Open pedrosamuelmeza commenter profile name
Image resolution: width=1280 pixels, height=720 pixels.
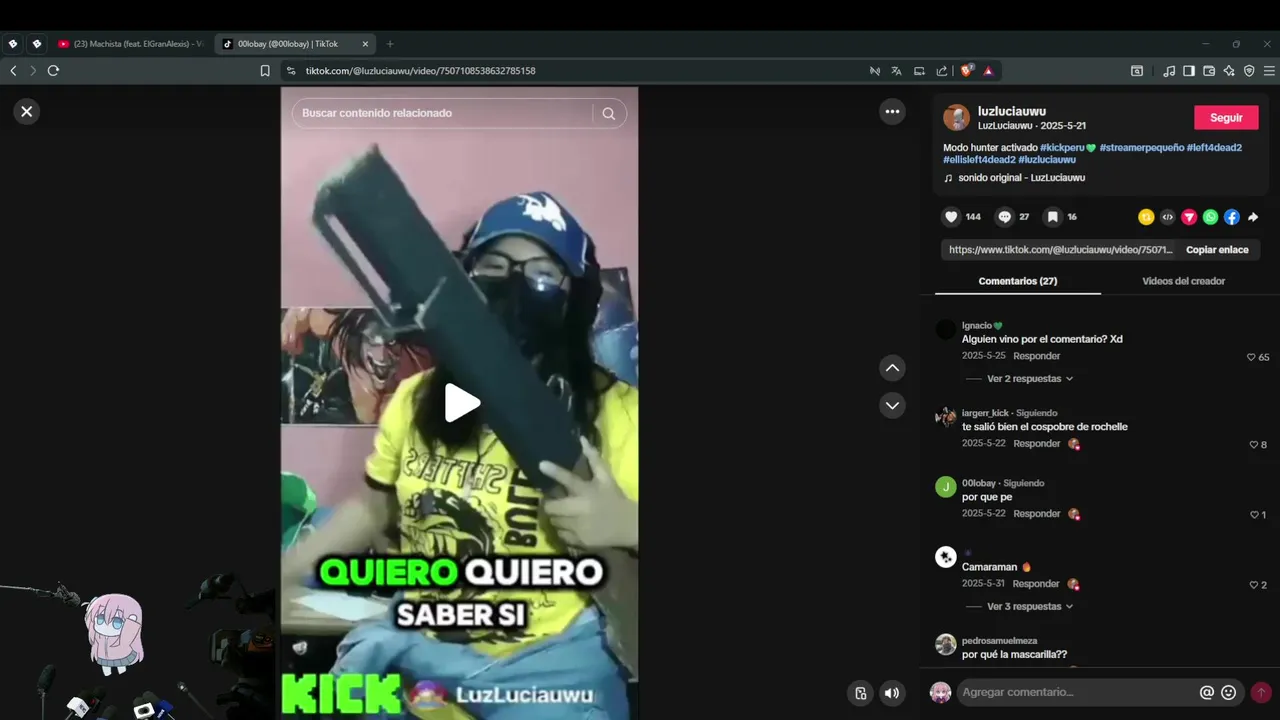(x=999, y=641)
